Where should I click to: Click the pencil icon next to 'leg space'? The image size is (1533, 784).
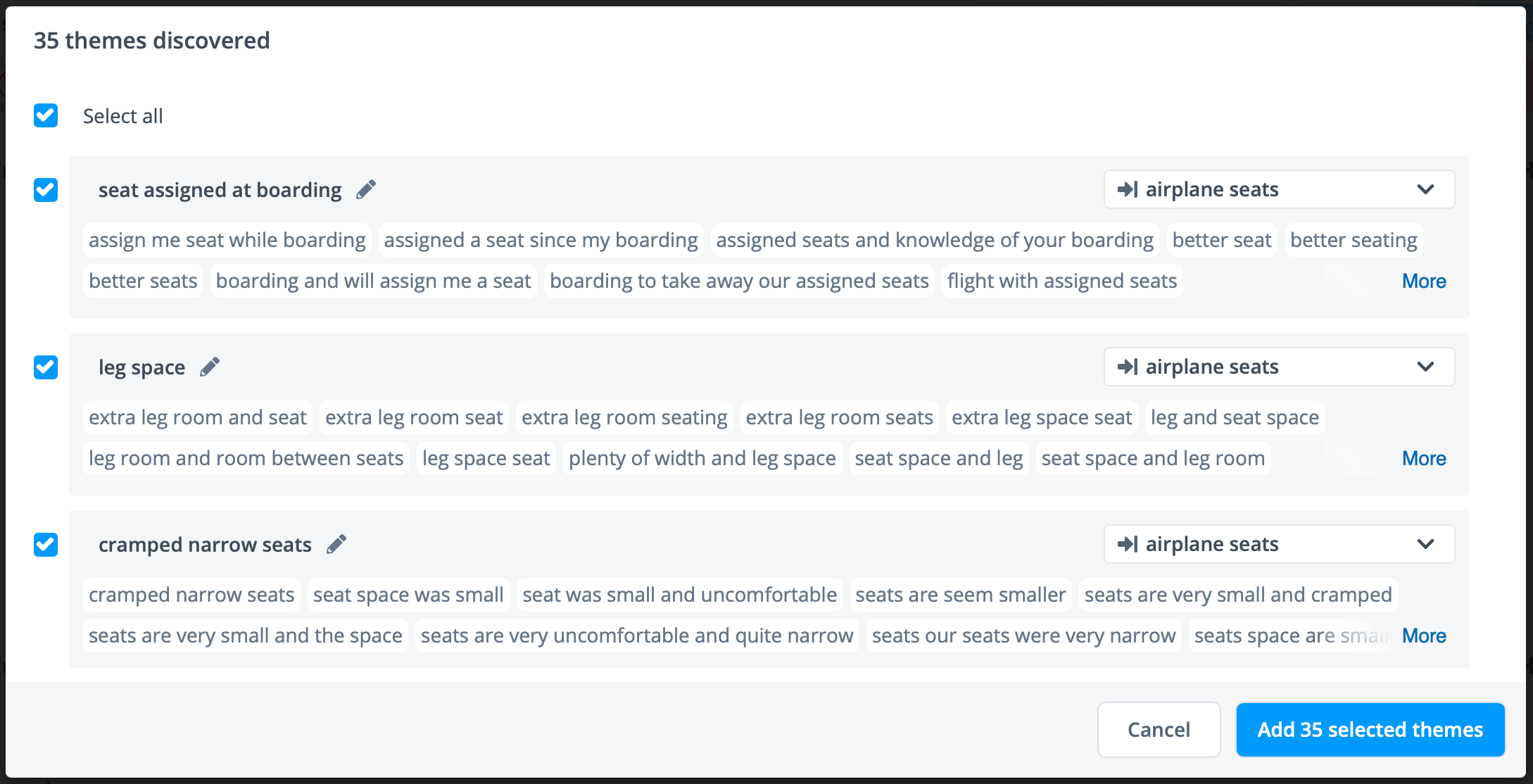(x=210, y=367)
